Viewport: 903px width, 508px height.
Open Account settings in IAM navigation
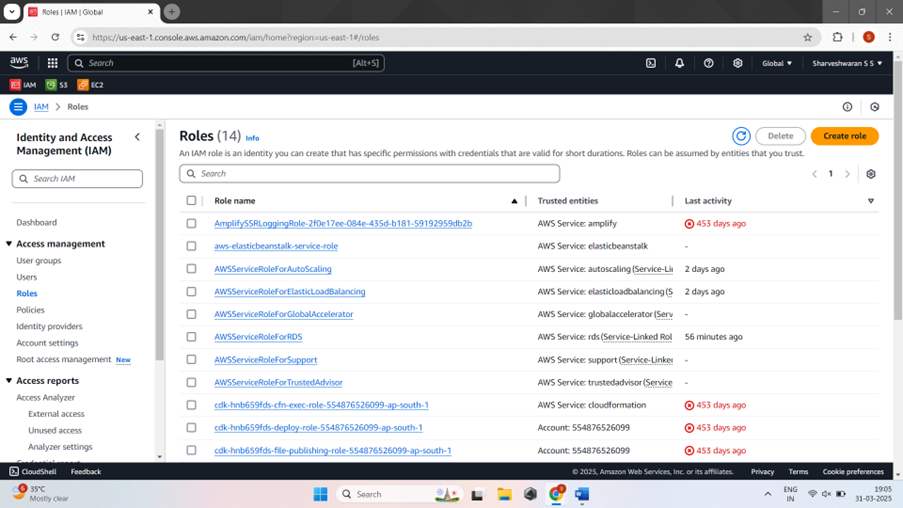[x=47, y=343]
